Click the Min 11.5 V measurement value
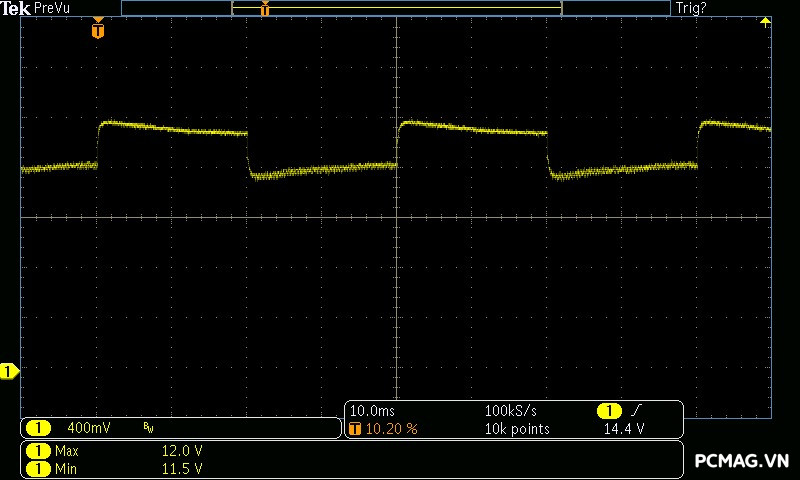800x480 pixels. tap(182, 468)
